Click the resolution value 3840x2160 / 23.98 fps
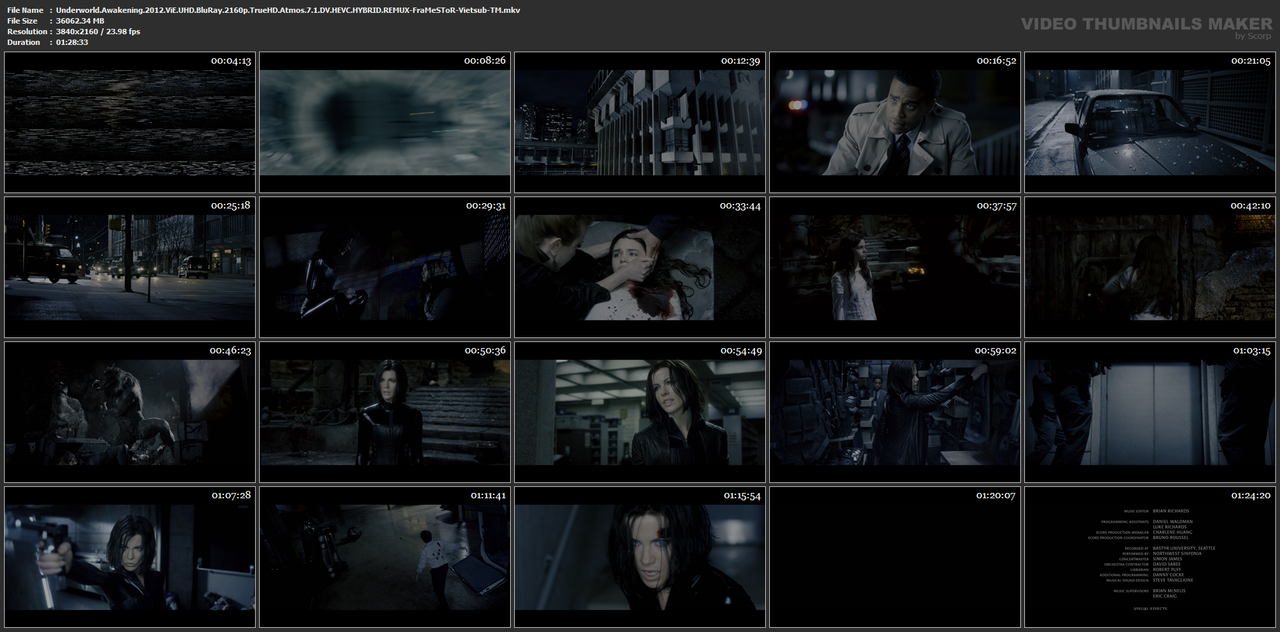 click(98, 31)
